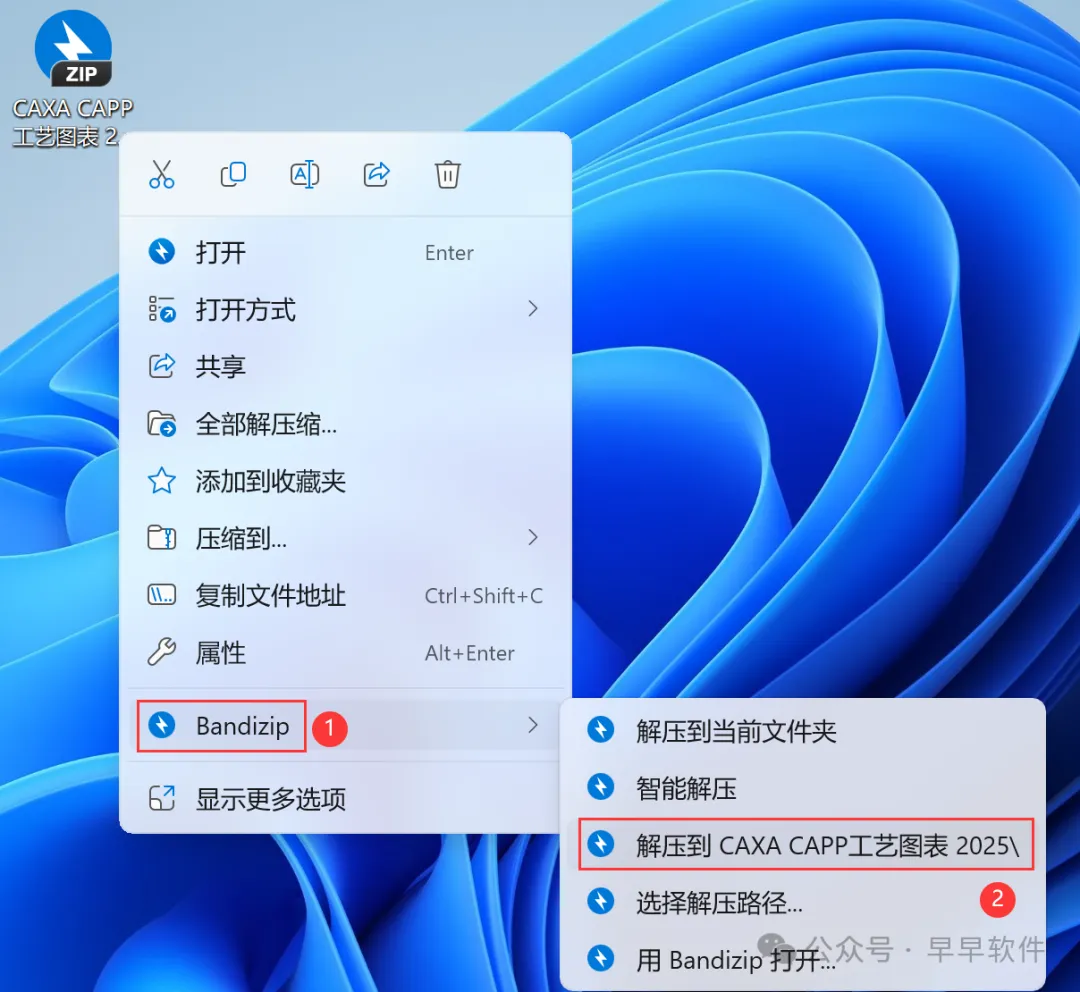Select 用 Bandizip 打开... option
This screenshot has height=992, width=1080.
point(803,960)
